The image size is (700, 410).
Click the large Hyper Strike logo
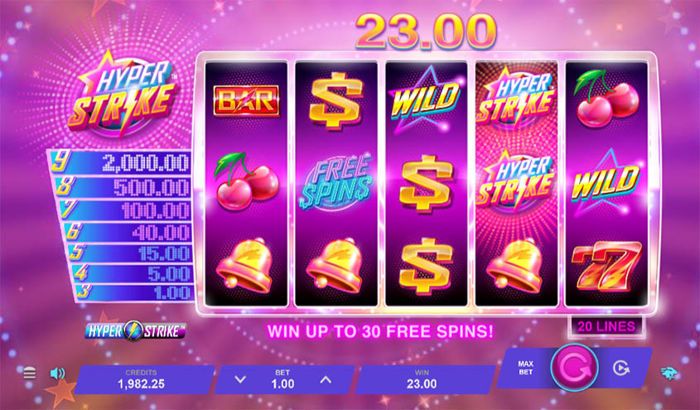tap(123, 93)
